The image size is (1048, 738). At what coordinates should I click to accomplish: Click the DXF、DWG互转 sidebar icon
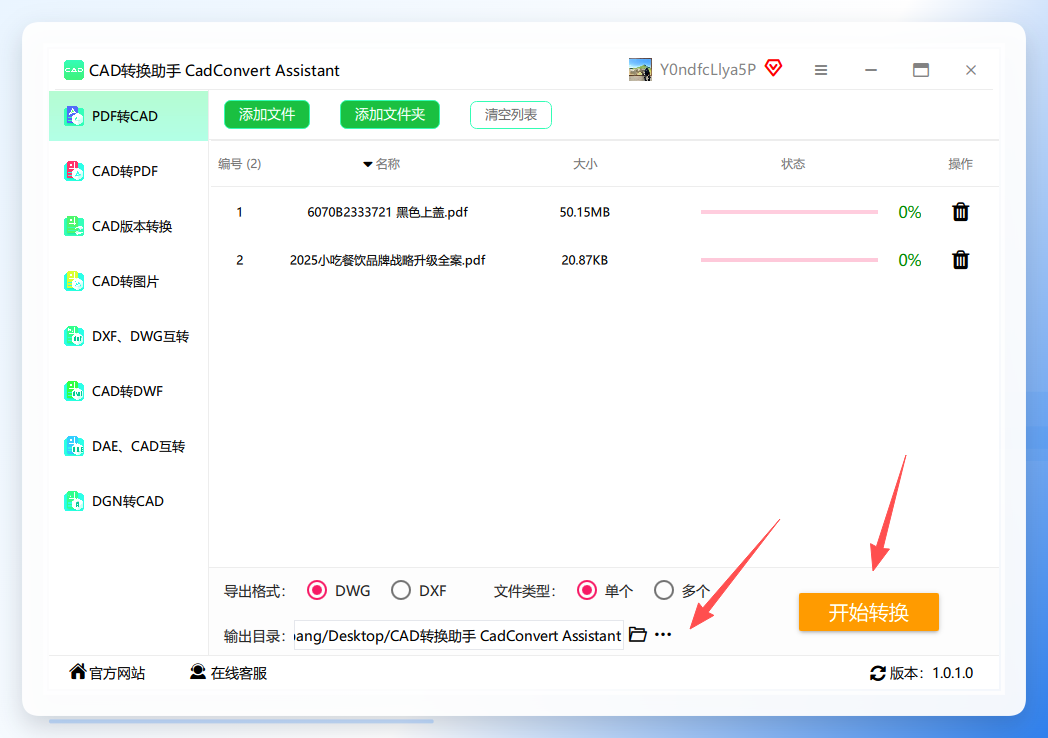click(74, 336)
